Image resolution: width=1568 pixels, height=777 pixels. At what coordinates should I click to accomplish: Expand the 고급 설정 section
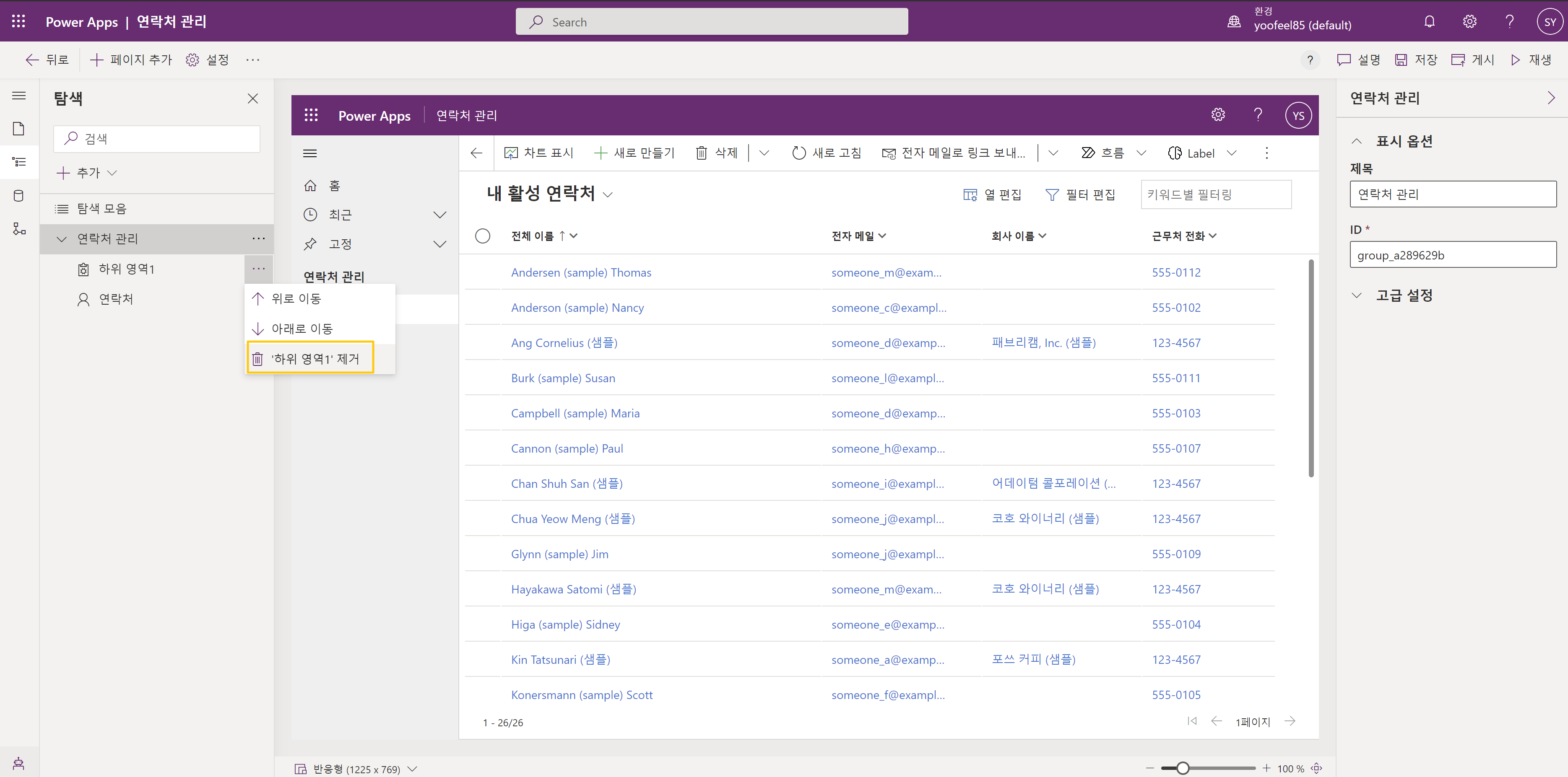tap(1357, 296)
